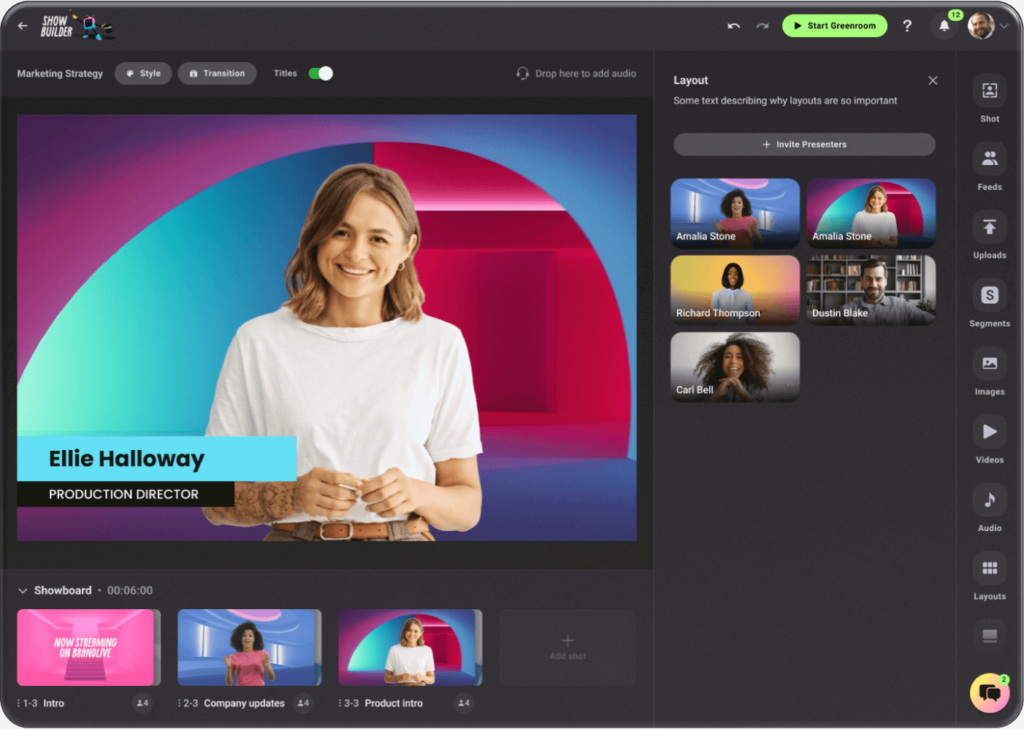The width and height of the screenshot is (1024, 729).
Task: Select the Dustin Blake layout thumbnail
Action: [871, 289]
